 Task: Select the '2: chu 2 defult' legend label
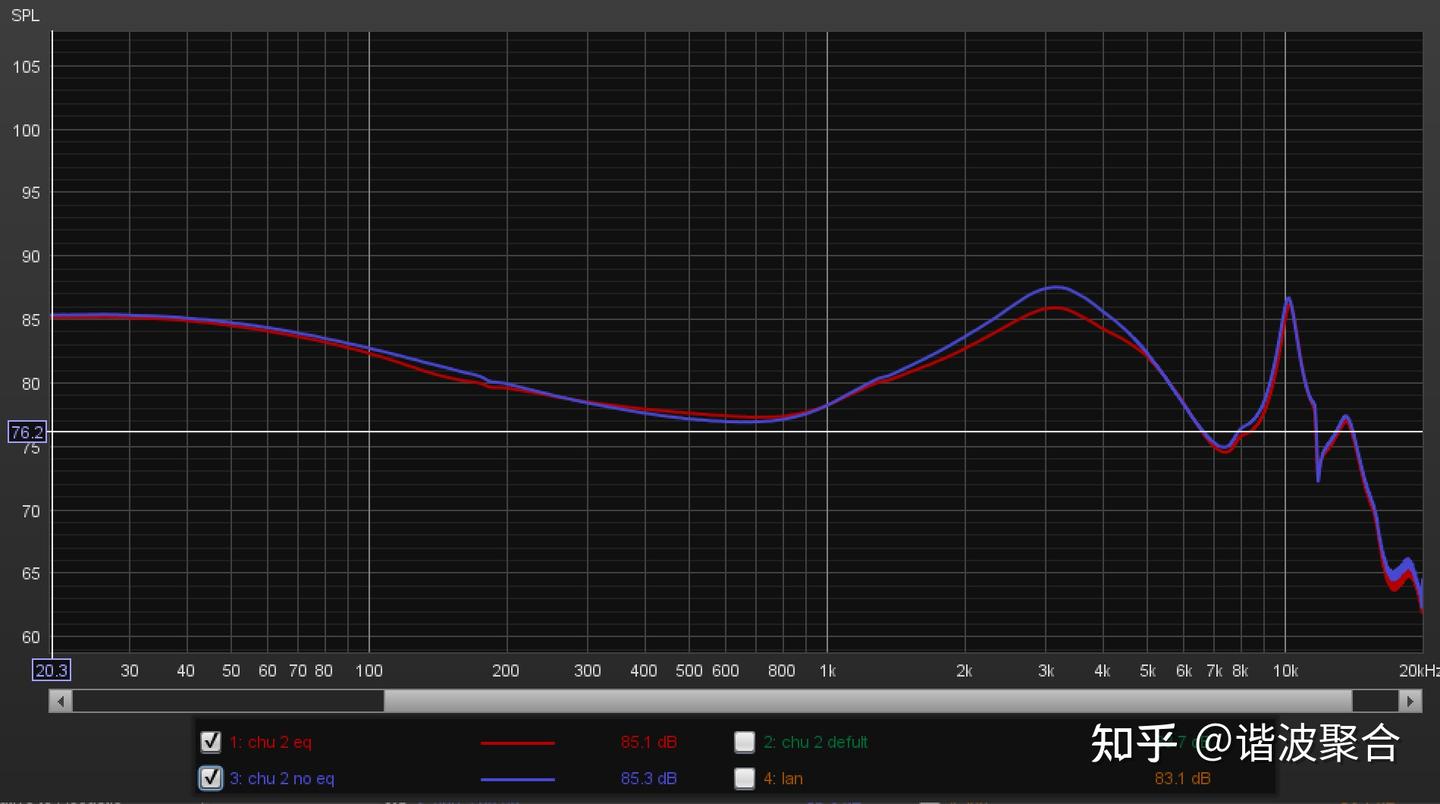(x=815, y=742)
